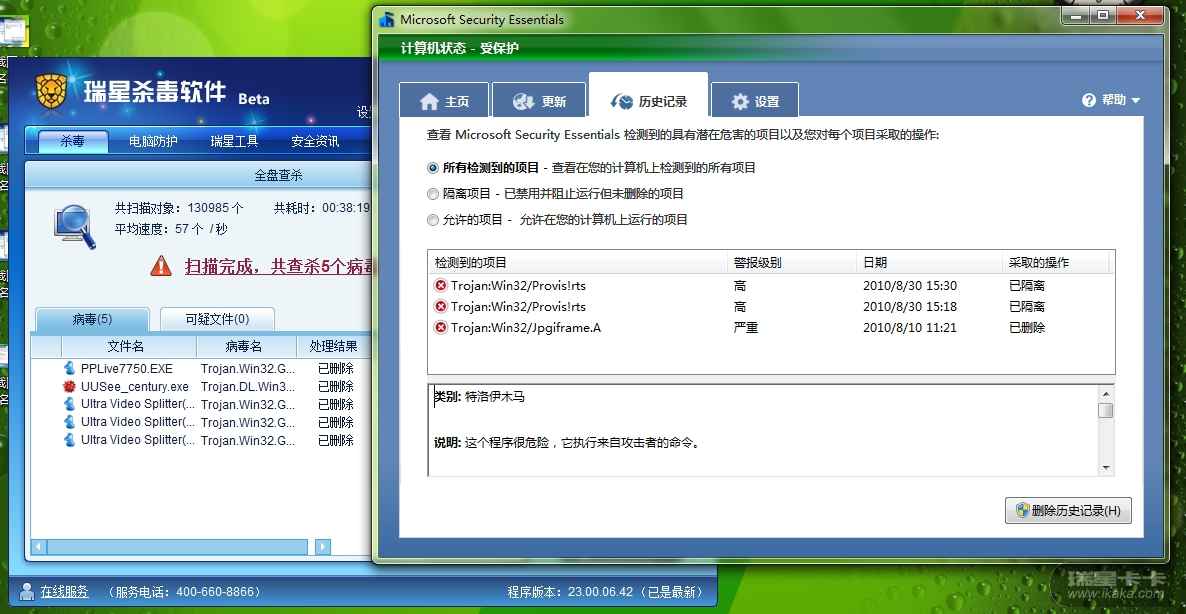The height and width of the screenshot is (614, 1186).
Task: Click file icon of PPLive7750.EXE row
Action: pyautogui.click(x=70, y=369)
